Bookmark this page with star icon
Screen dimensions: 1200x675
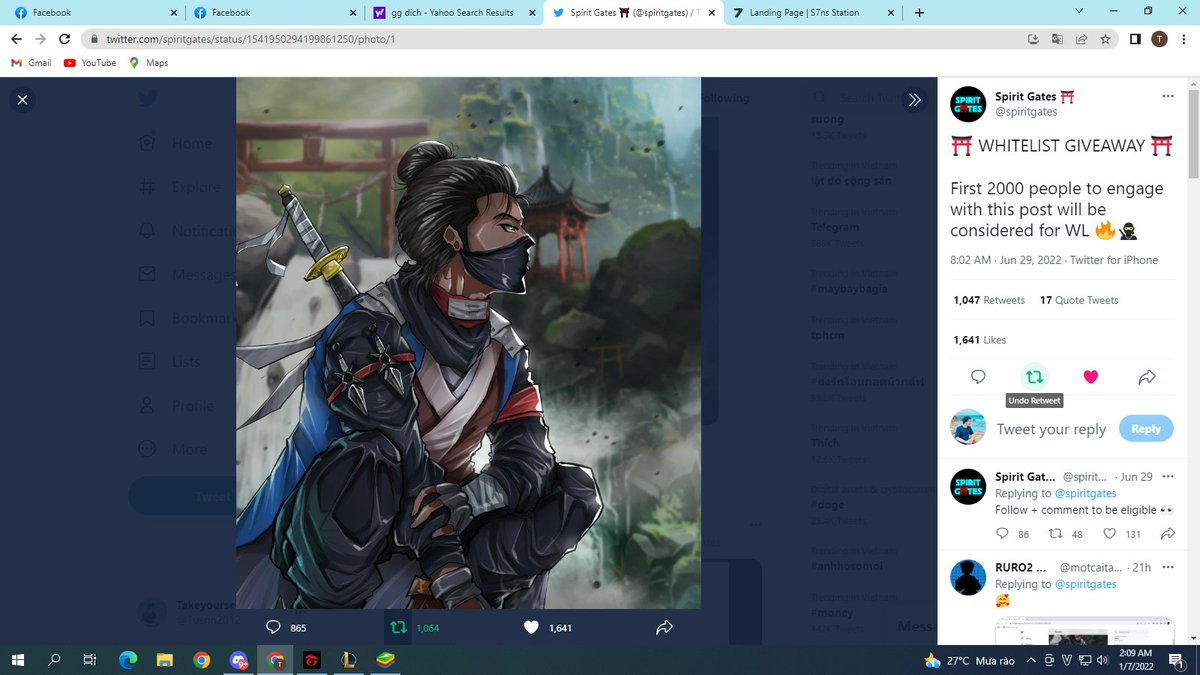tap(1105, 39)
